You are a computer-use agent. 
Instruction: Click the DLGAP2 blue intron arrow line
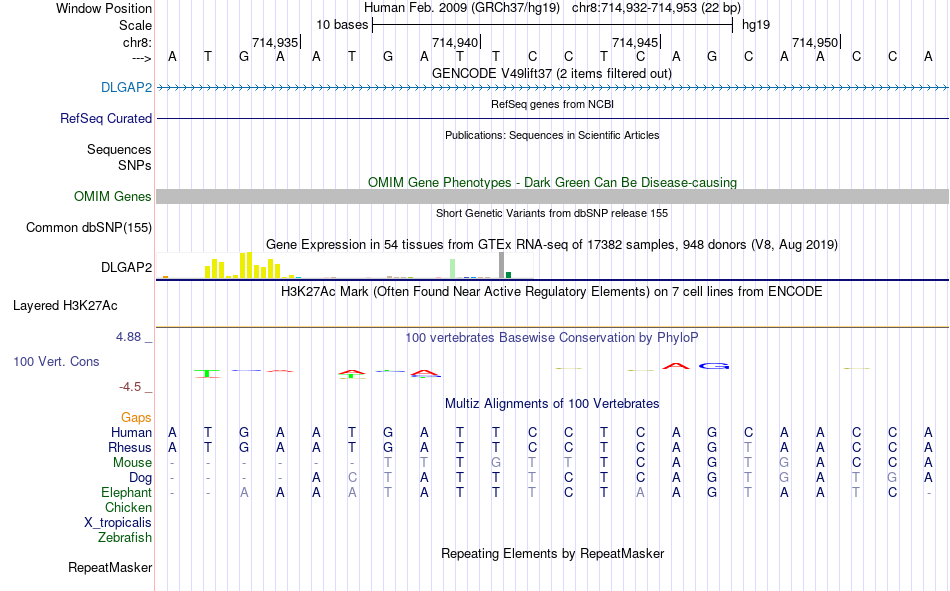(x=553, y=88)
